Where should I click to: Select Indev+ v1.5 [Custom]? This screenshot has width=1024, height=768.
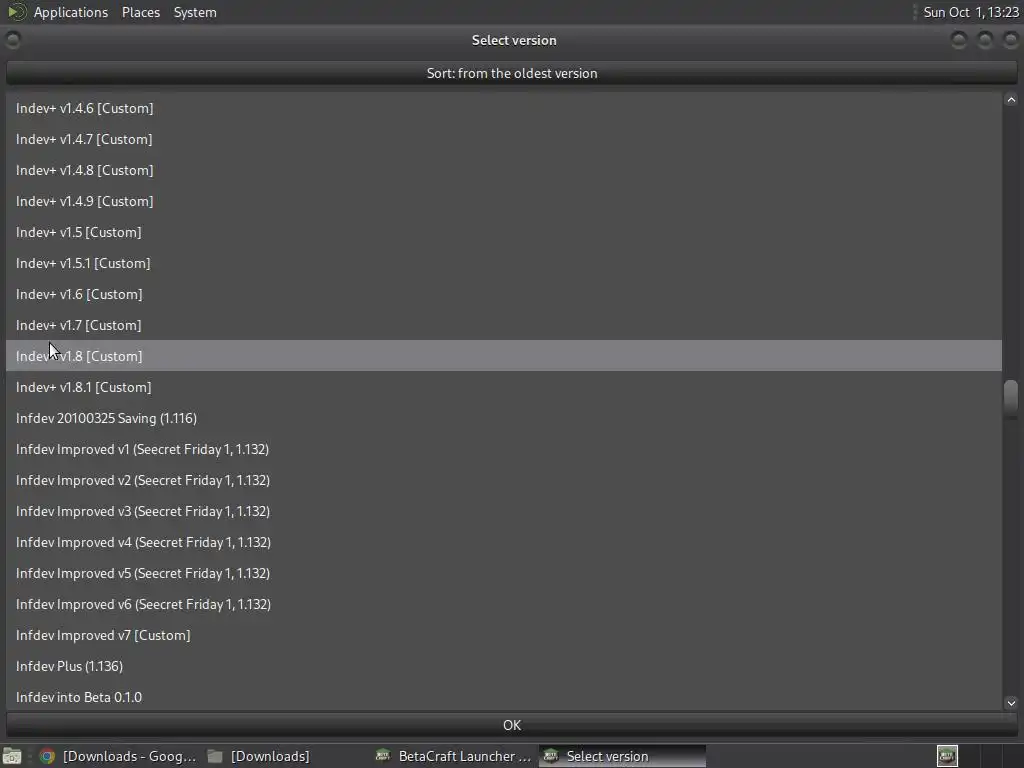[x=504, y=232]
